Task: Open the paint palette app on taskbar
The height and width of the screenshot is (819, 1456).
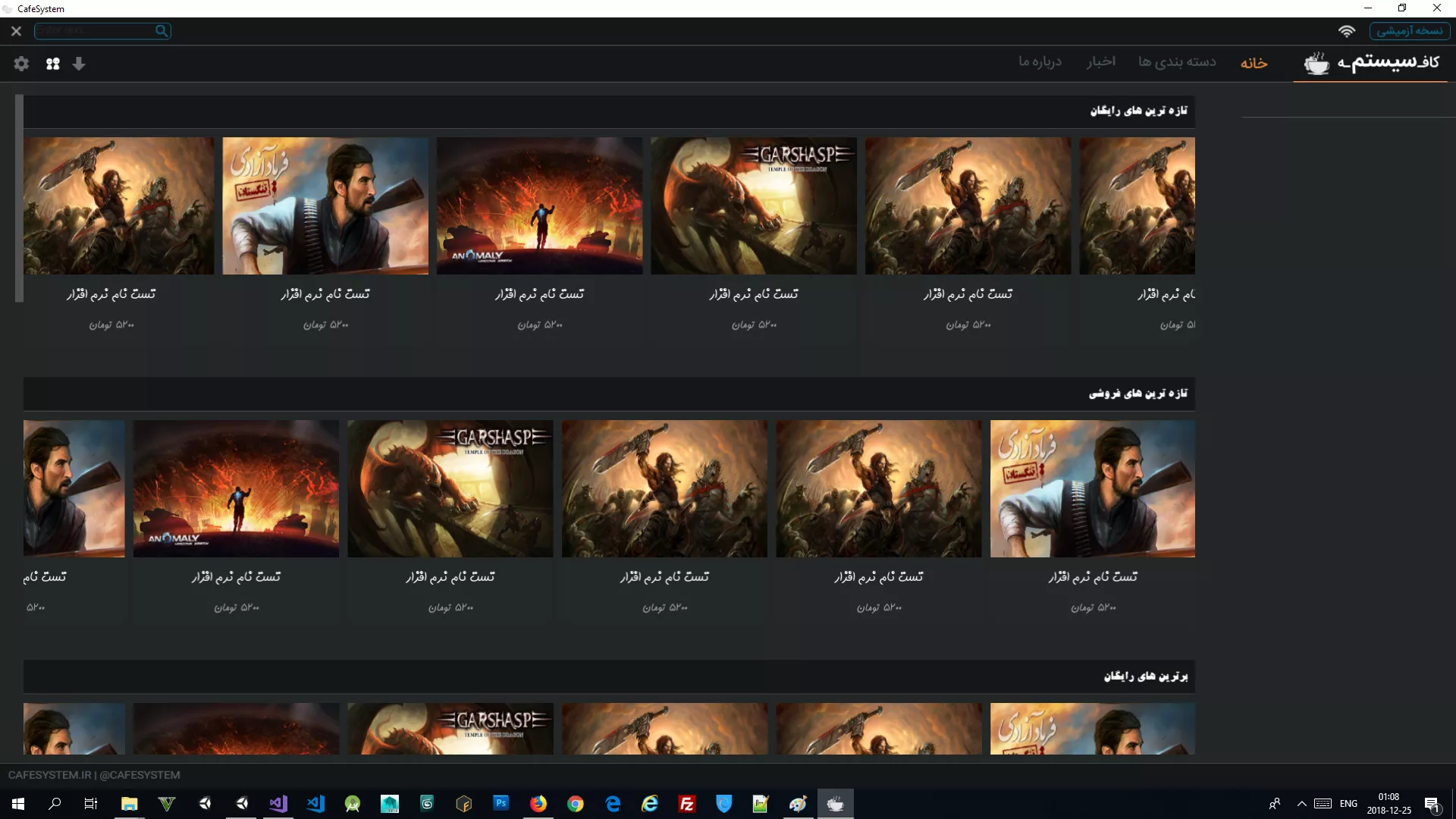Action: tap(798, 804)
